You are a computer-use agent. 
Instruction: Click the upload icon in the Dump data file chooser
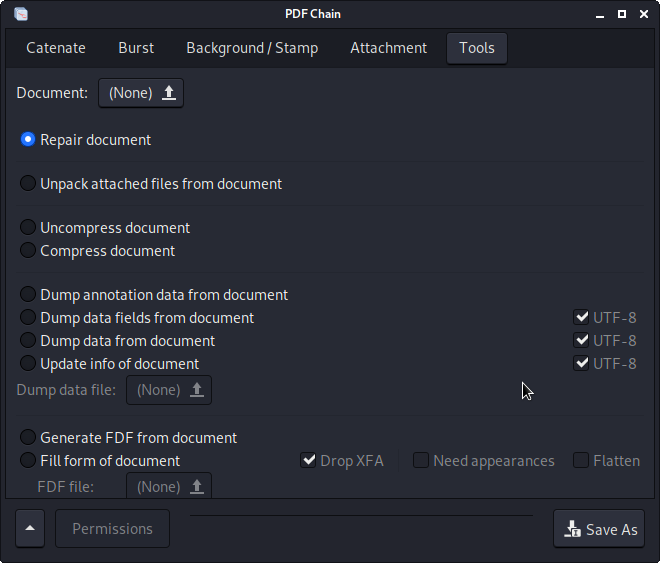[197, 390]
